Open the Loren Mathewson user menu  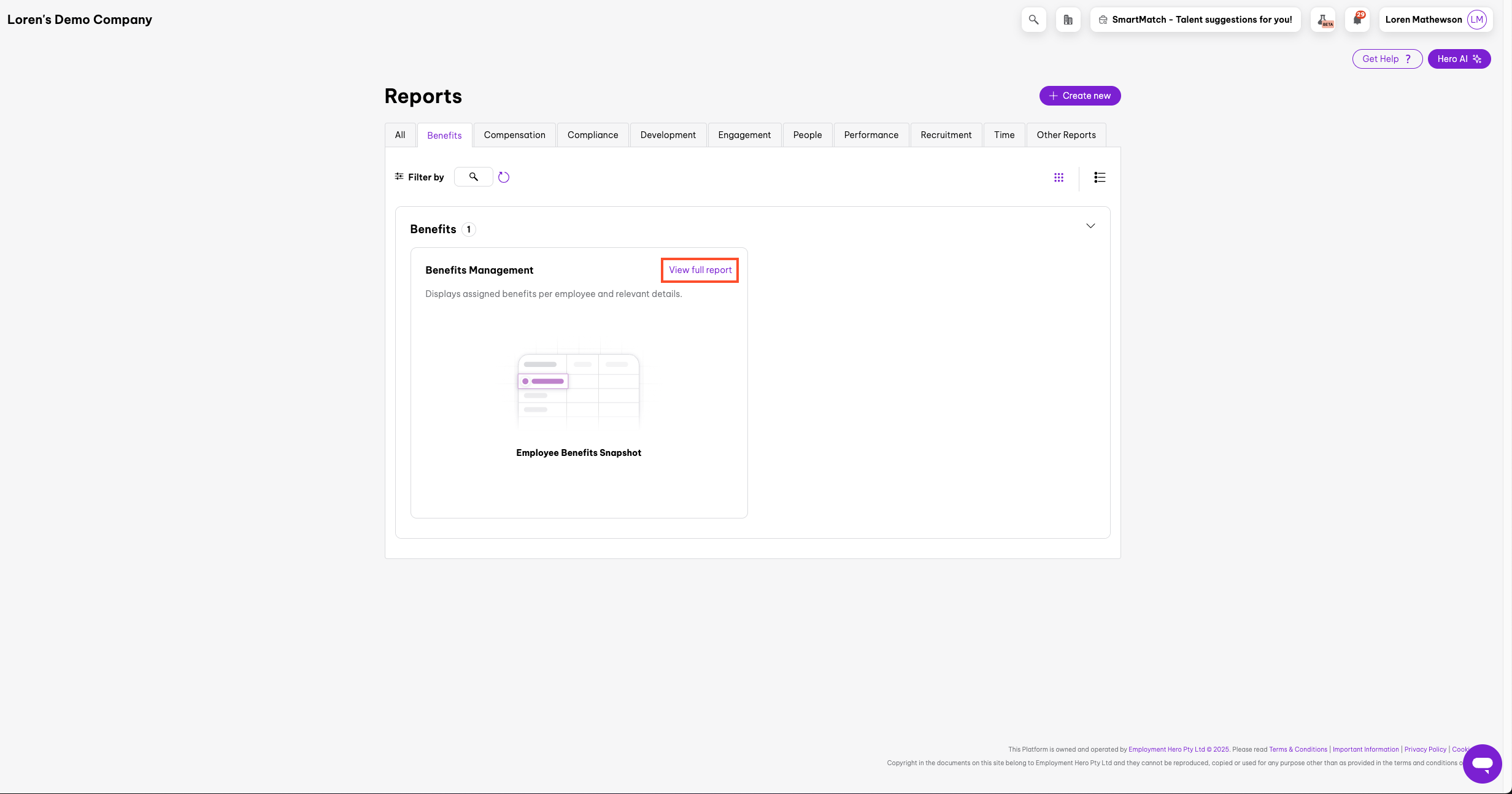1423,20
